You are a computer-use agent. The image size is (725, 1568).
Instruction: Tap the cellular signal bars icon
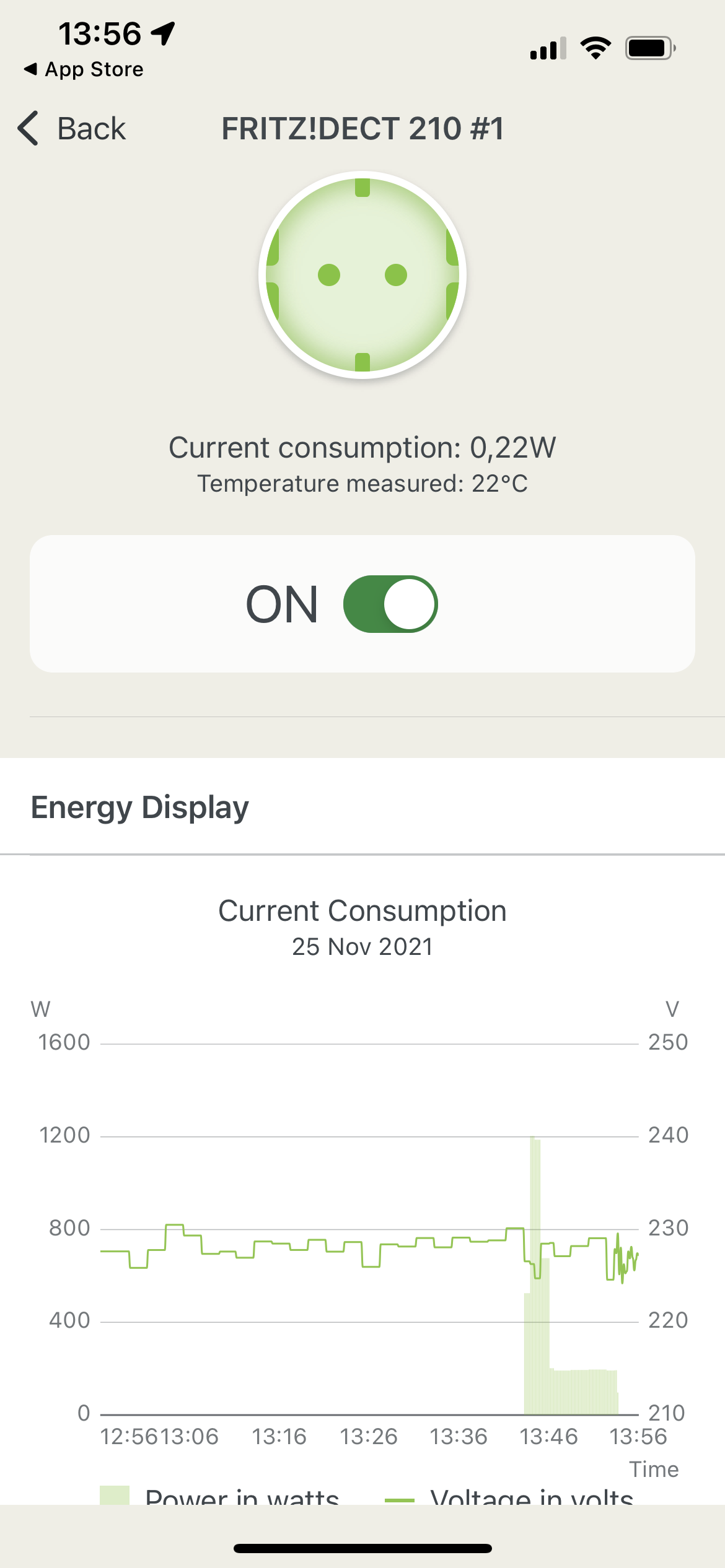548,48
